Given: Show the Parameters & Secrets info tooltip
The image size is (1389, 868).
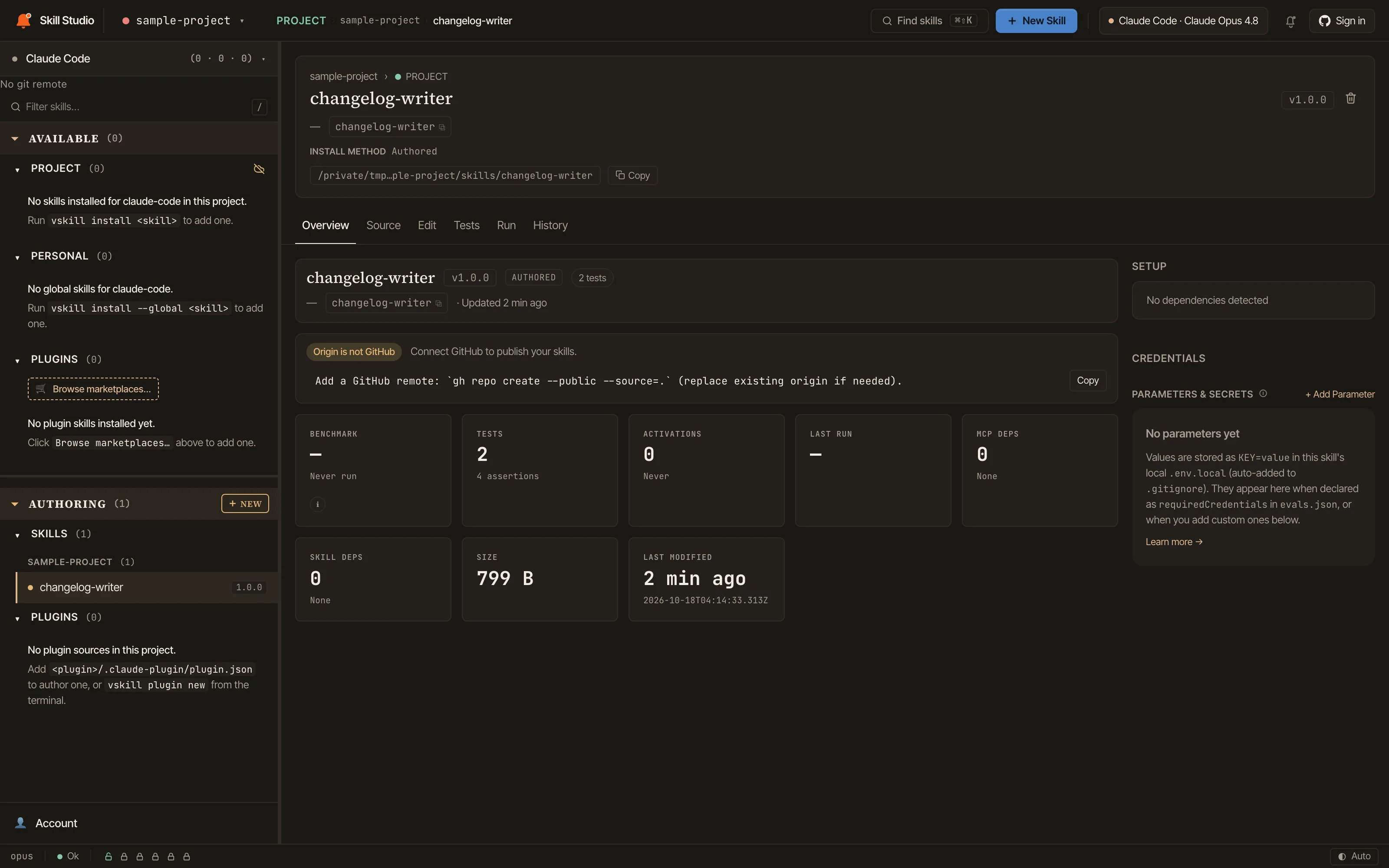Looking at the screenshot, I should [x=1263, y=393].
